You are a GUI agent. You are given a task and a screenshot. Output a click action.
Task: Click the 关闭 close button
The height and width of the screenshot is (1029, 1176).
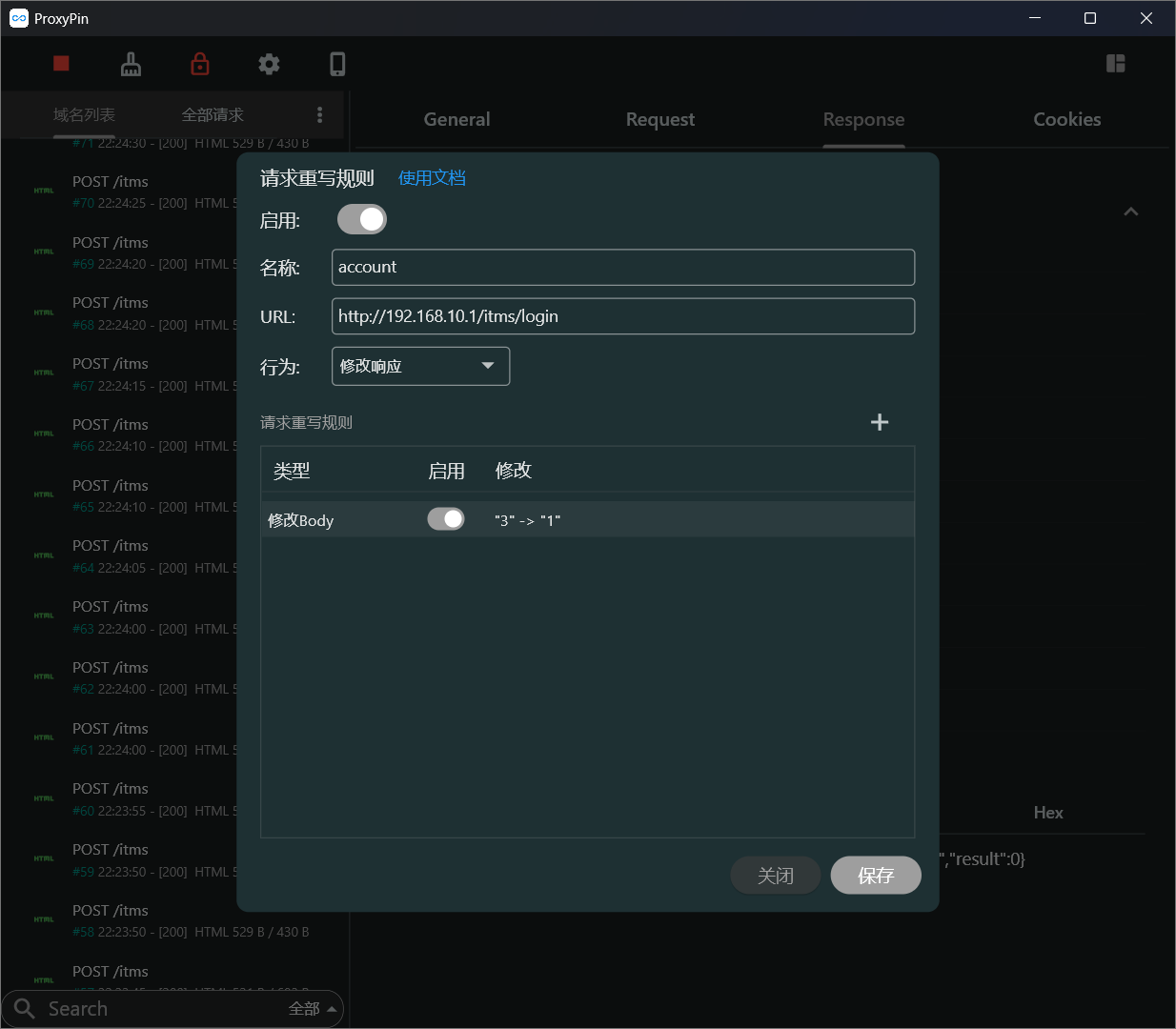775,875
